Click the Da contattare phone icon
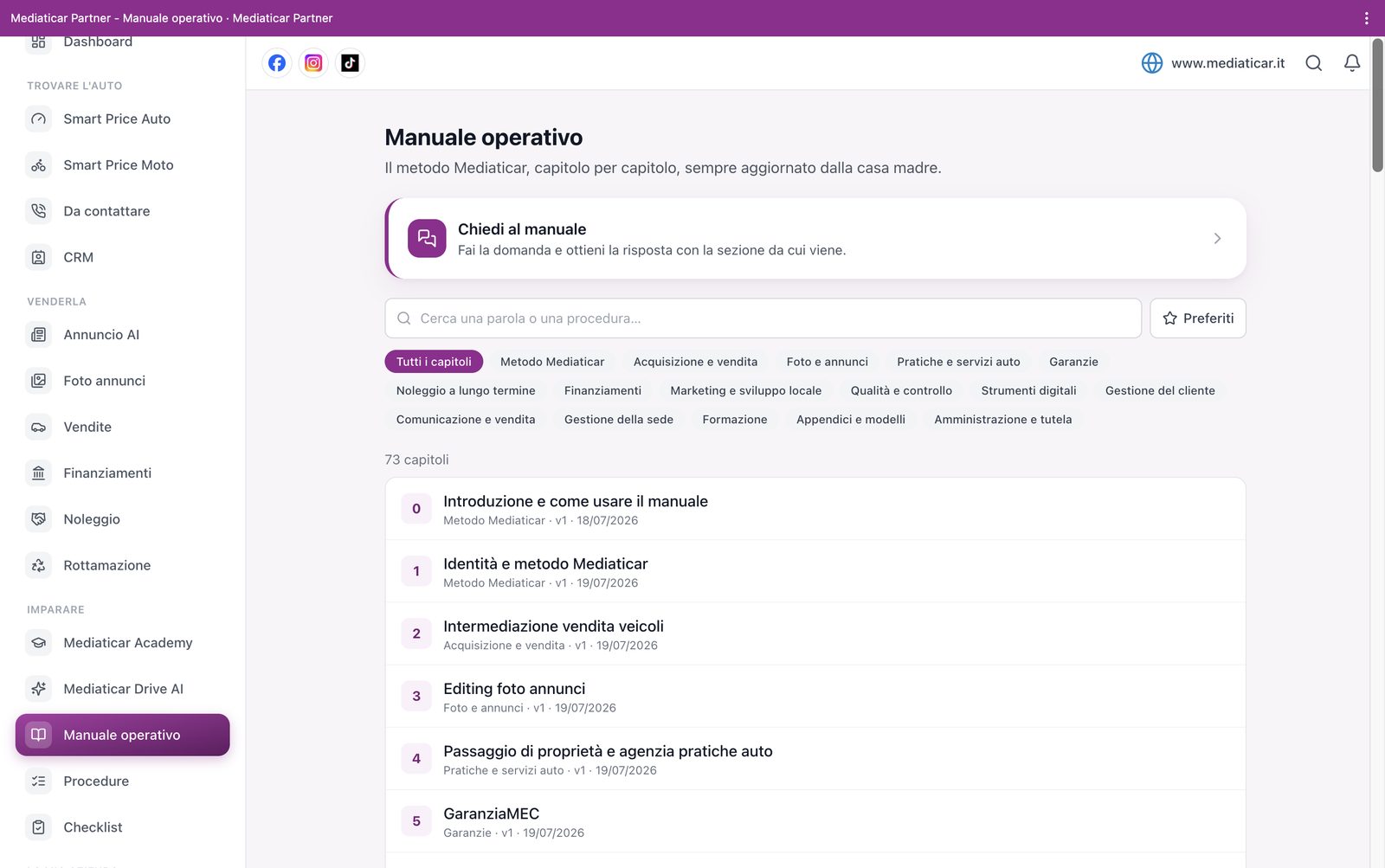 [39, 211]
